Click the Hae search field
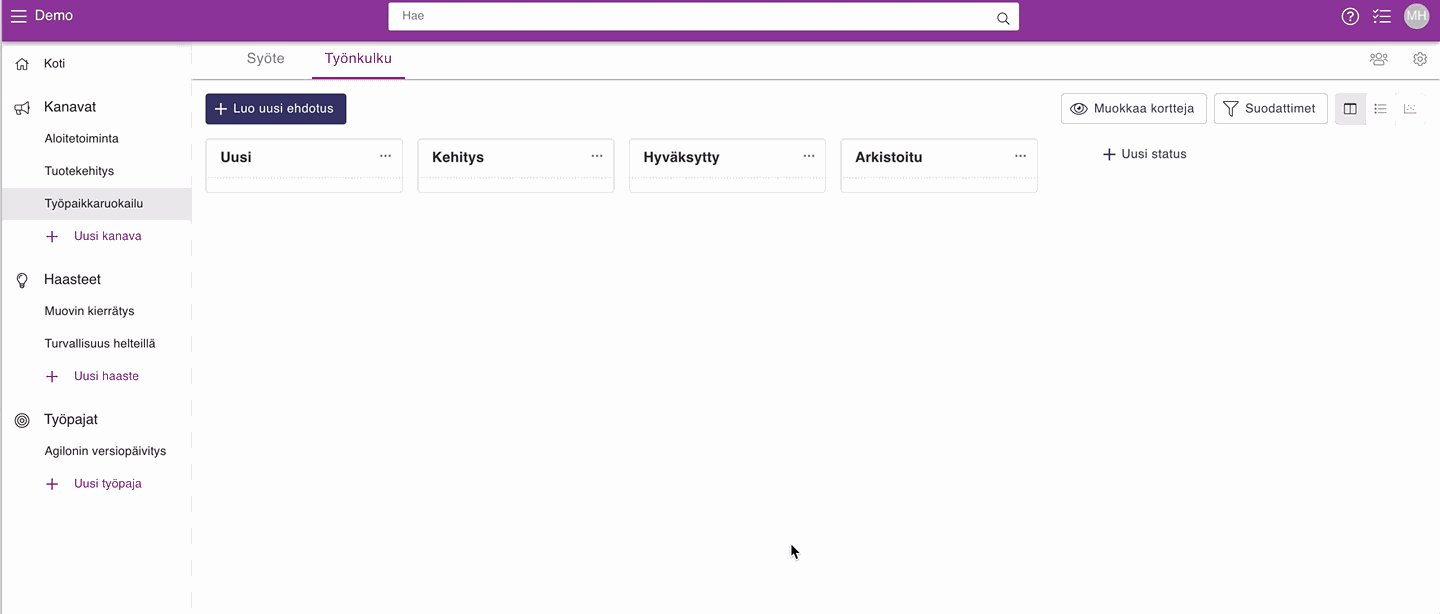This screenshot has width=1440, height=614. click(x=704, y=17)
